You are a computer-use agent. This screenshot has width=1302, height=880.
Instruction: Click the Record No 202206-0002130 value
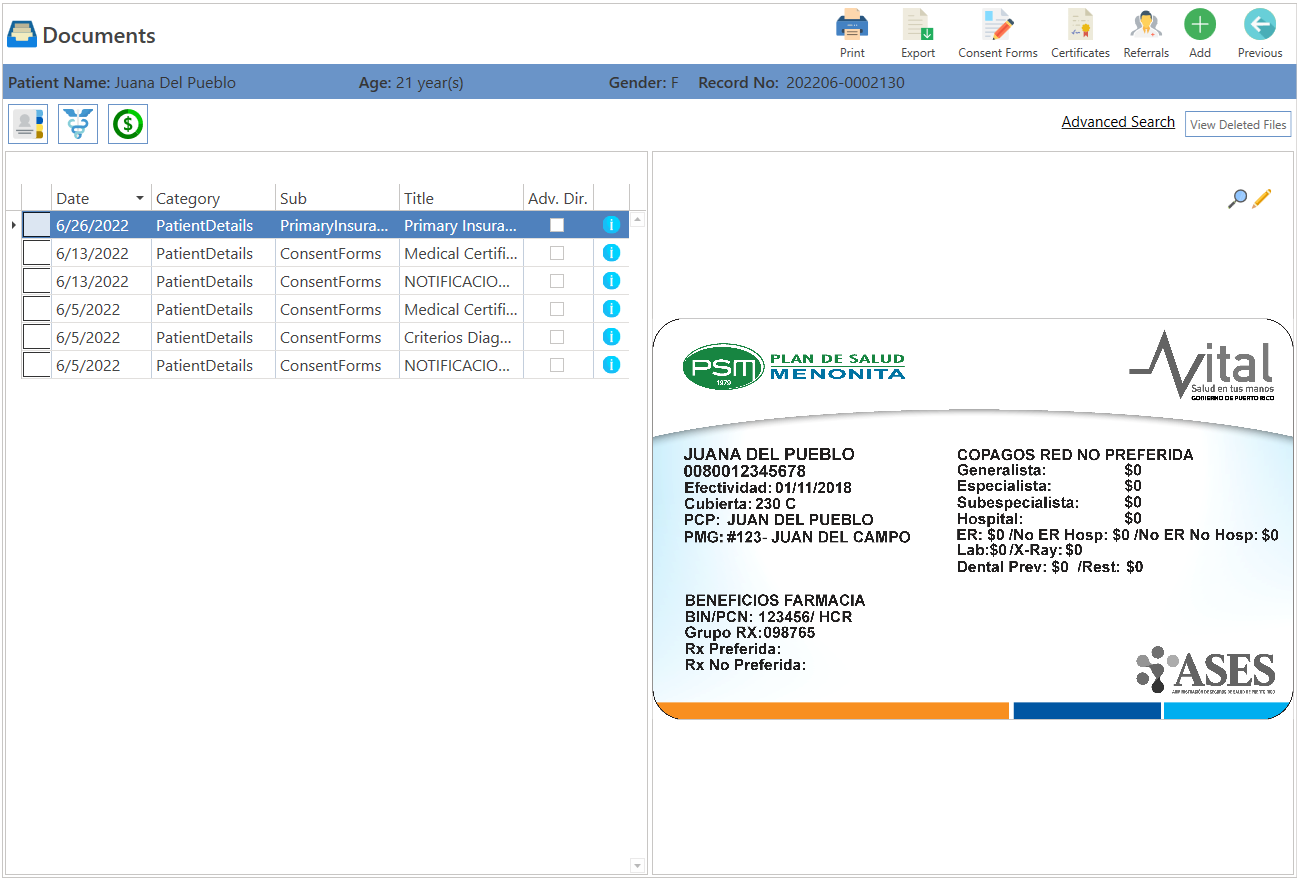tap(845, 83)
